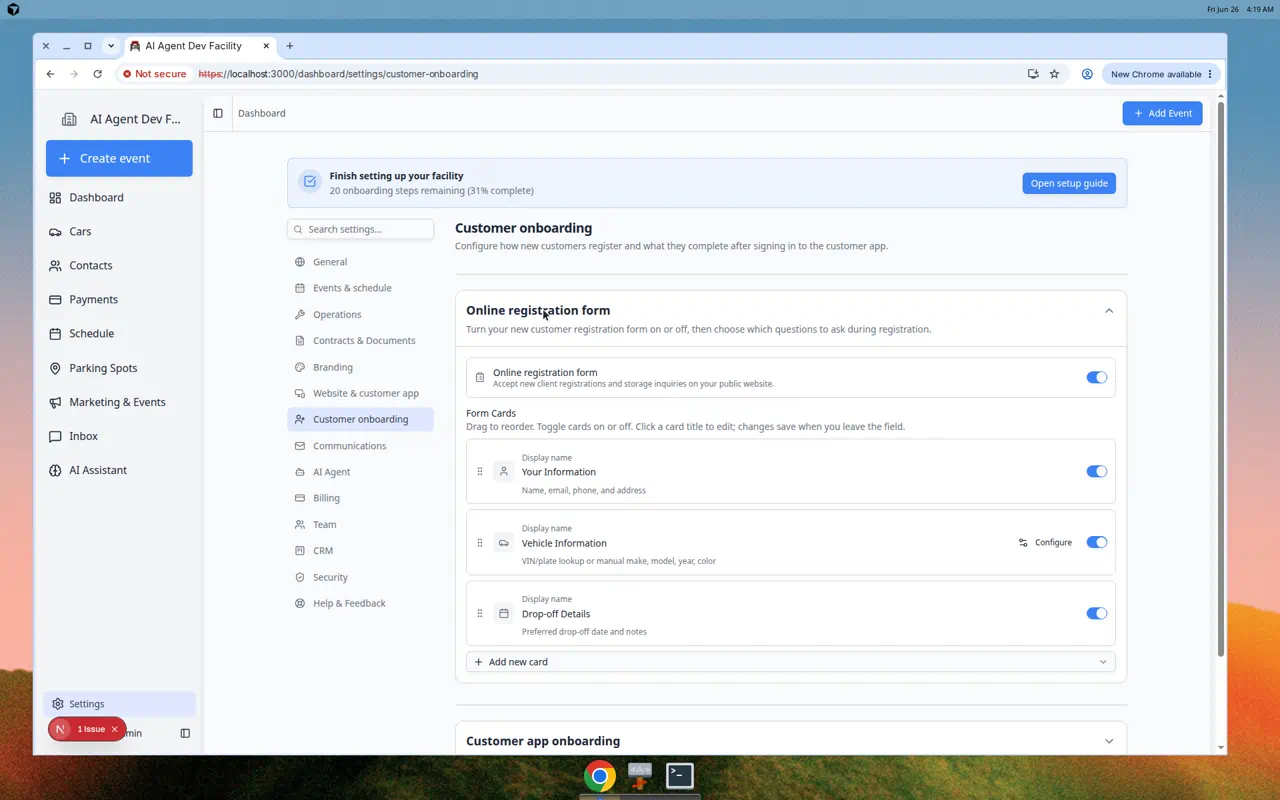Click the car icon on Vehicle Information card
The height and width of the screenshot is (800, 1280).
coord(504,542)
